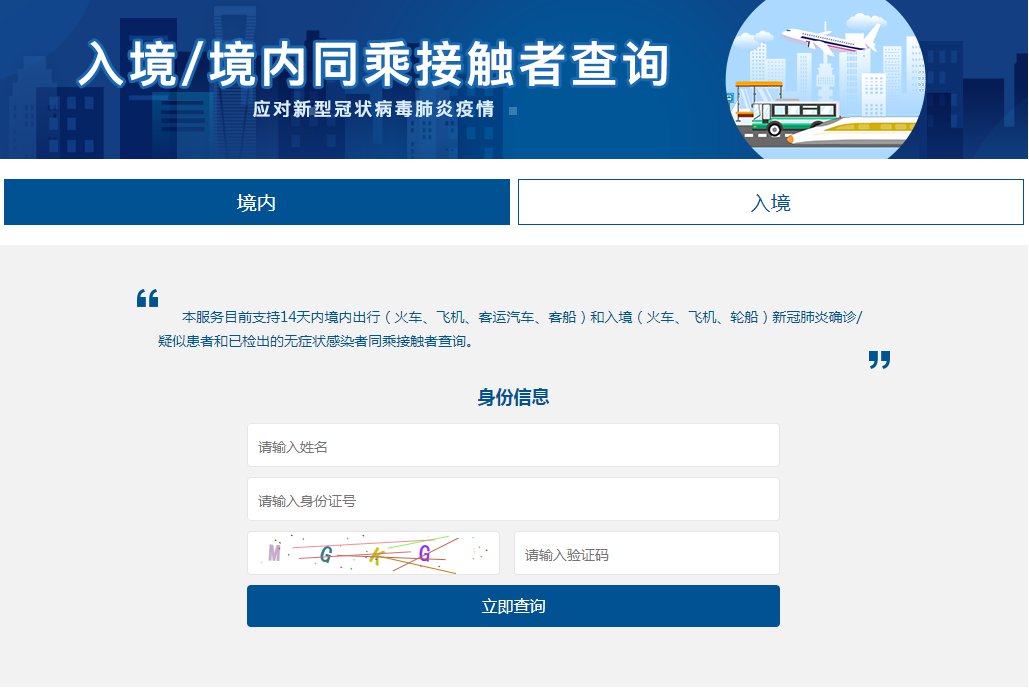1029x690 pixels.
Task: Click the letter M in the captcha
Action: (x=274, y=553)
